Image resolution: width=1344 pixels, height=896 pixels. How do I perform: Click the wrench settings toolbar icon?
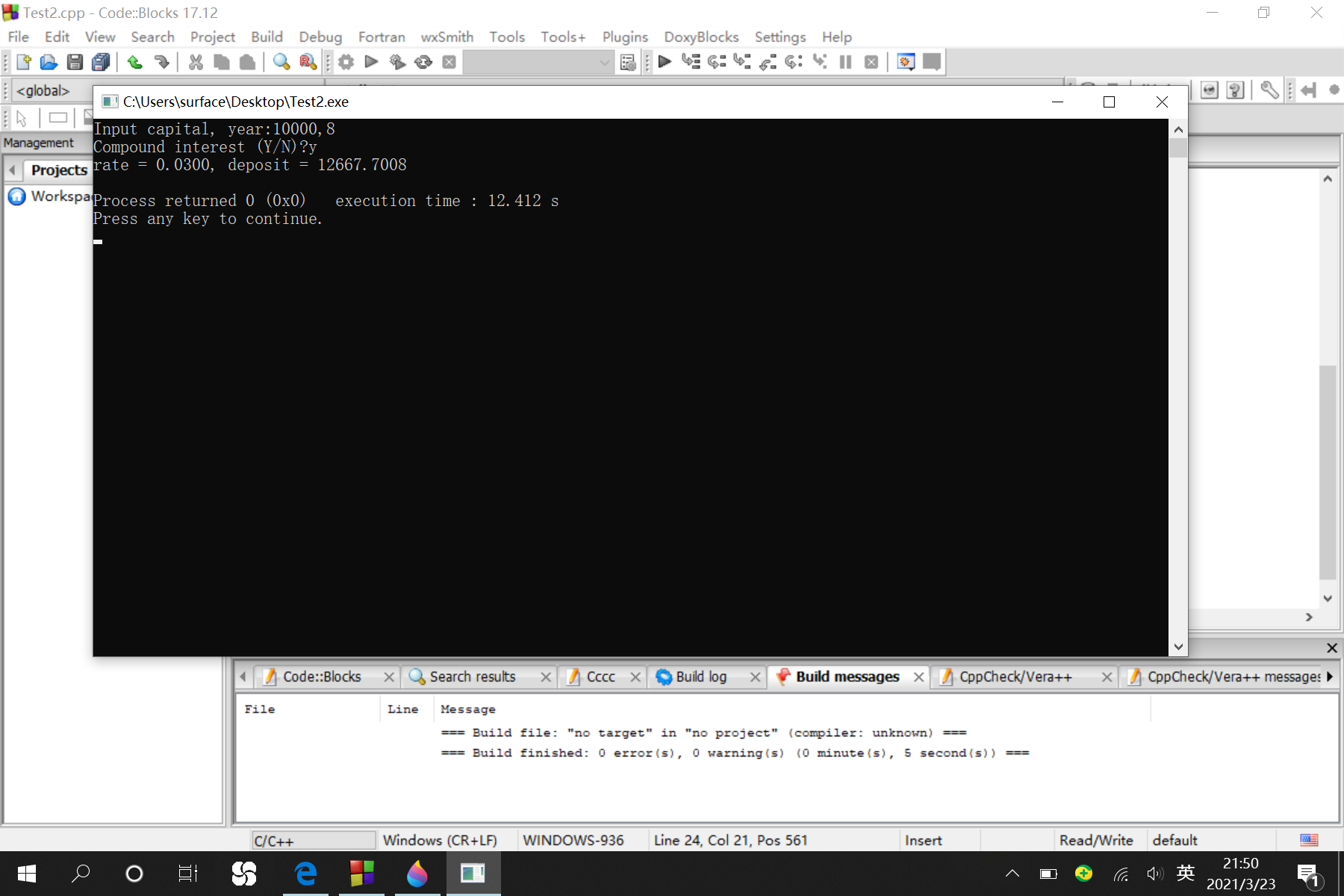[1269, 90]
